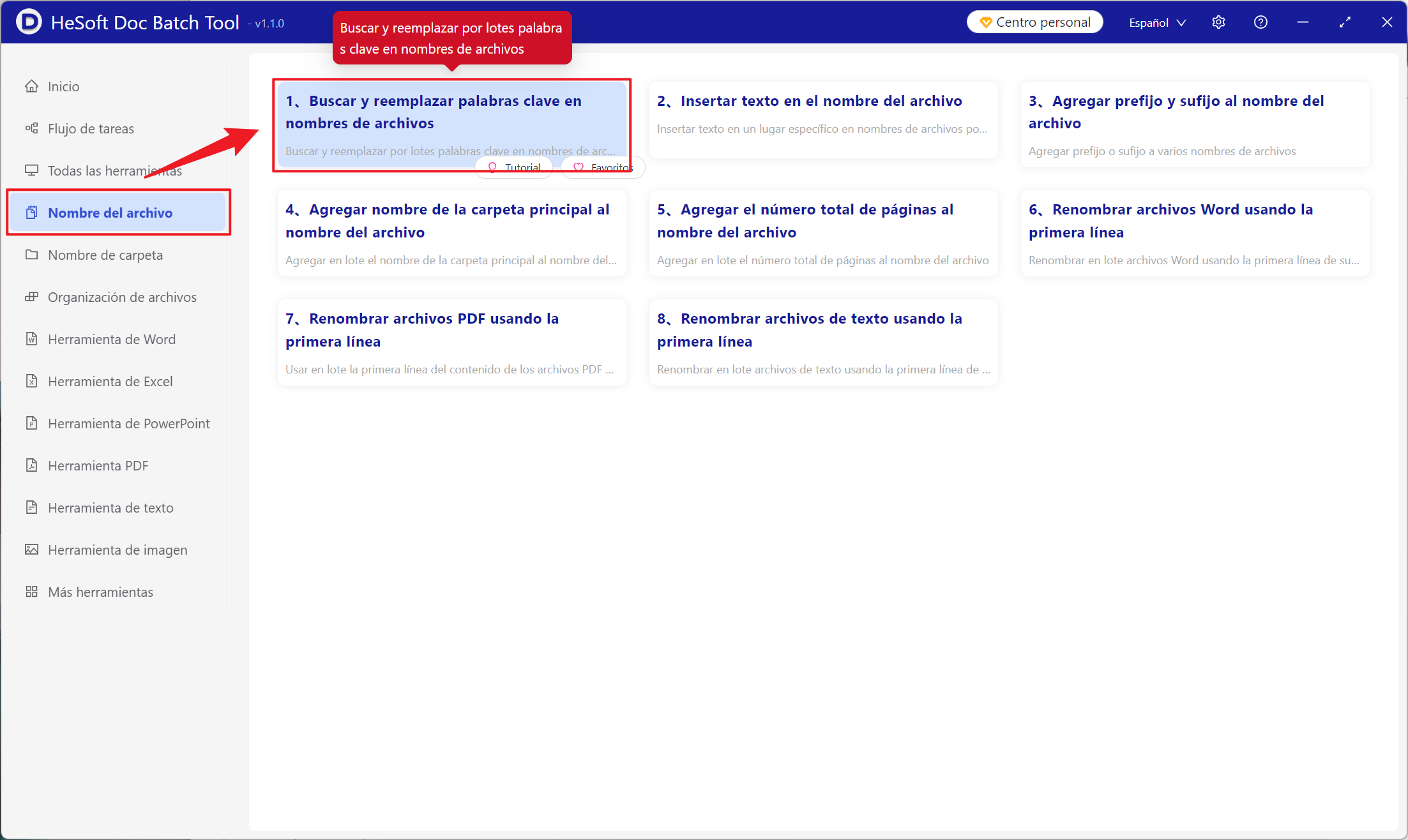Open the Centro personal button
This screenshot has width=1408, height=840.
tap(1034, 22)
